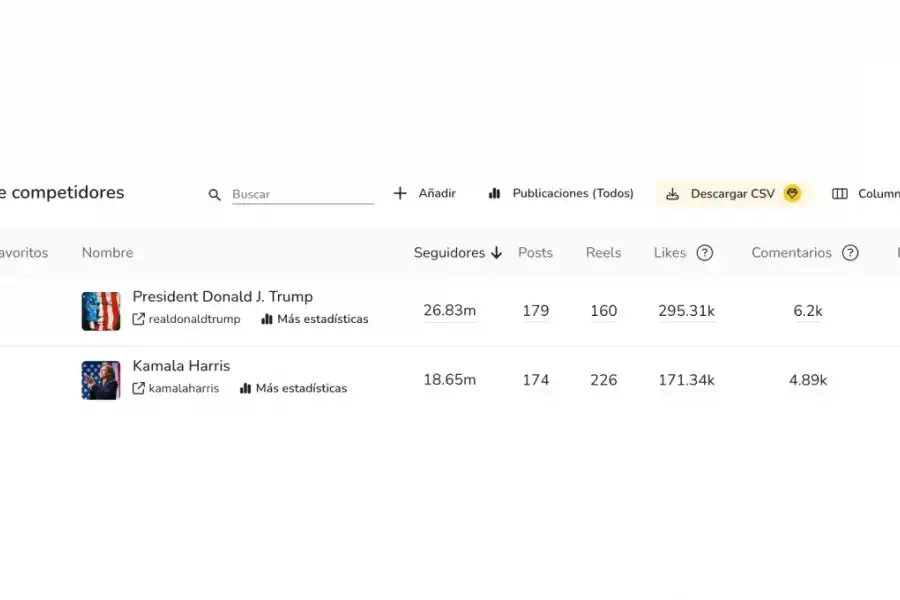Click the external link icon beside kamalaharris
Screen dimensions: 900x600
tap(138, 388)
